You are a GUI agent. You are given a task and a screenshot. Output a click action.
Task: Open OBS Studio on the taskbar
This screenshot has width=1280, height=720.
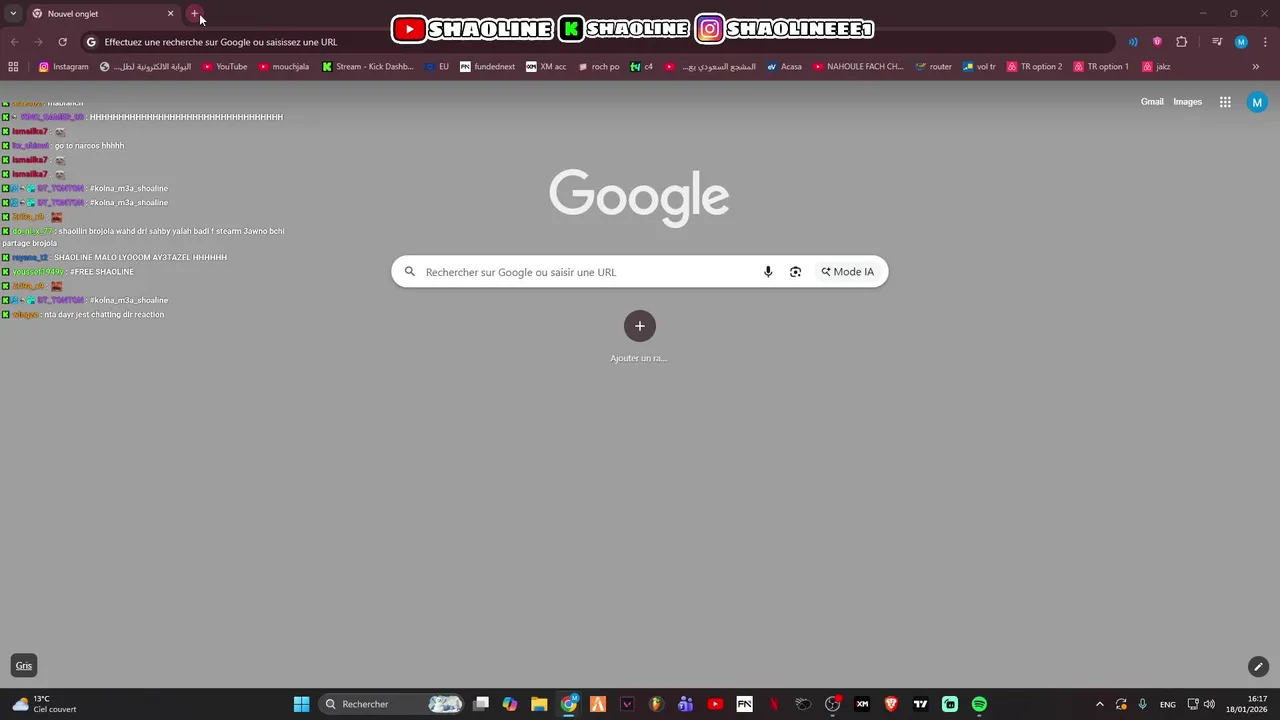point(832,704)
